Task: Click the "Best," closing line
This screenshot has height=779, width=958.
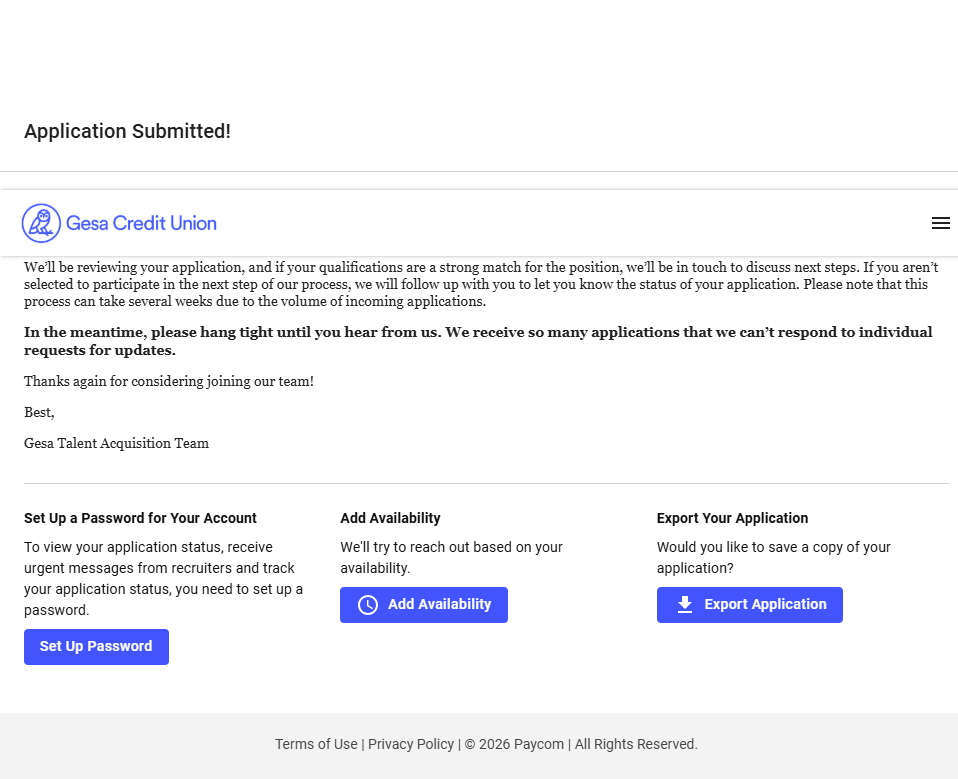Action: point(39,412)
